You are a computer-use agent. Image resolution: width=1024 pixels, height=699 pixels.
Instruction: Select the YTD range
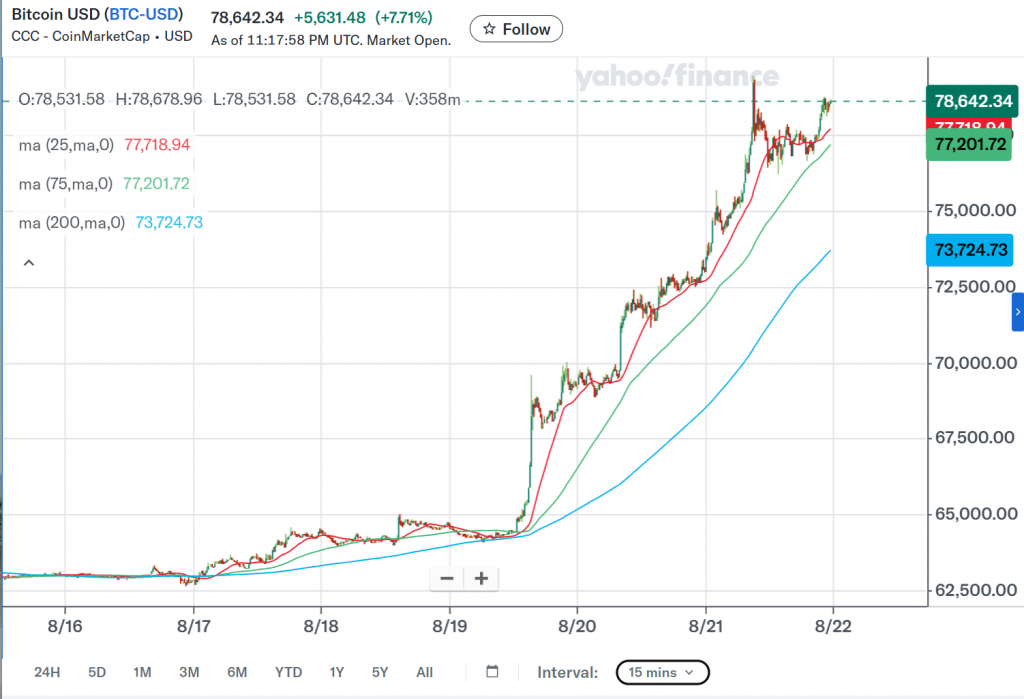click(288, 672)
